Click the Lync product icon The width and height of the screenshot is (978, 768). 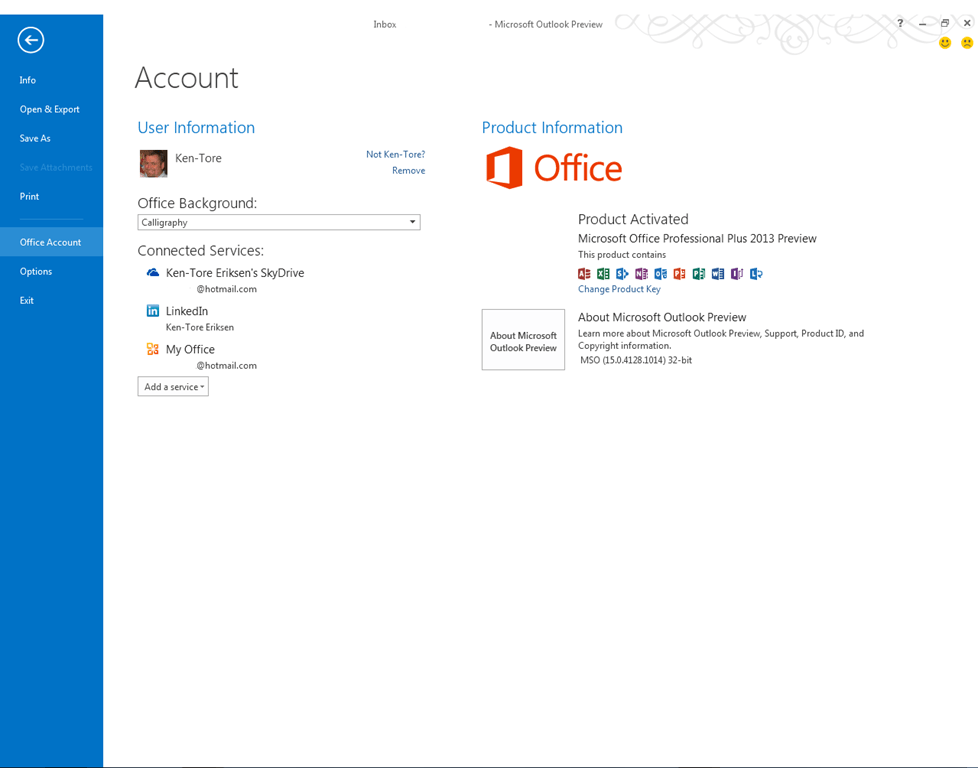[756, 273]
